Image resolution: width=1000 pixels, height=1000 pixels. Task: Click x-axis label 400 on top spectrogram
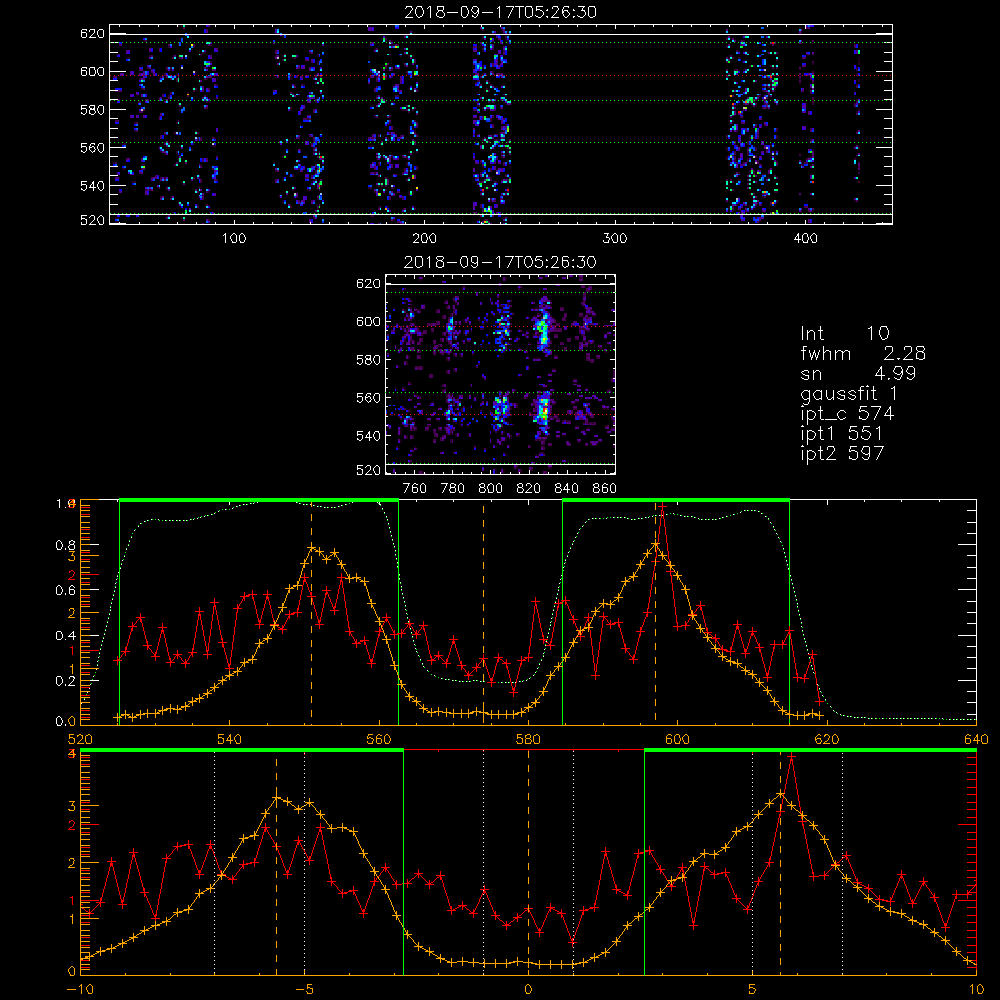(805, 239)
